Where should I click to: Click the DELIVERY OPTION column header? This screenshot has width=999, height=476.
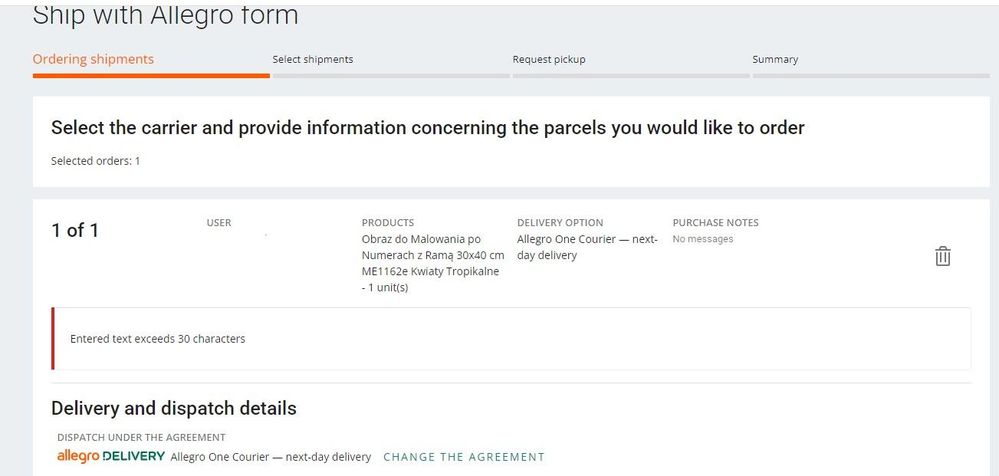[560, 222]
